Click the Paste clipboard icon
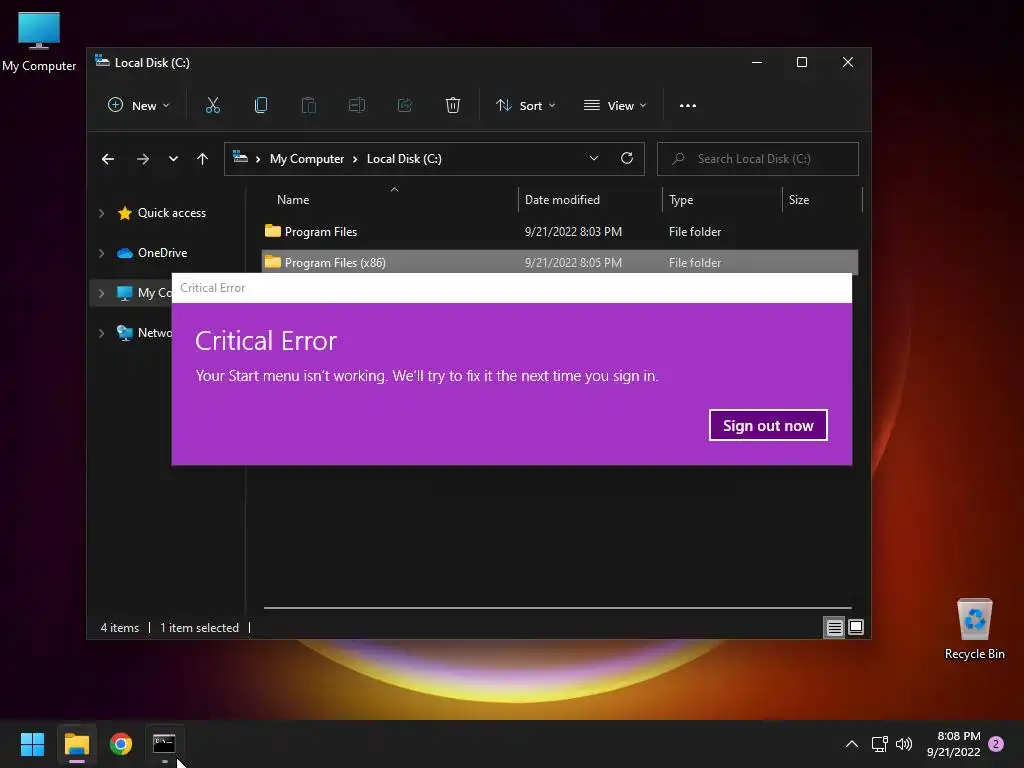Viewport: 1024px width, 768px height. pos(308,105)
